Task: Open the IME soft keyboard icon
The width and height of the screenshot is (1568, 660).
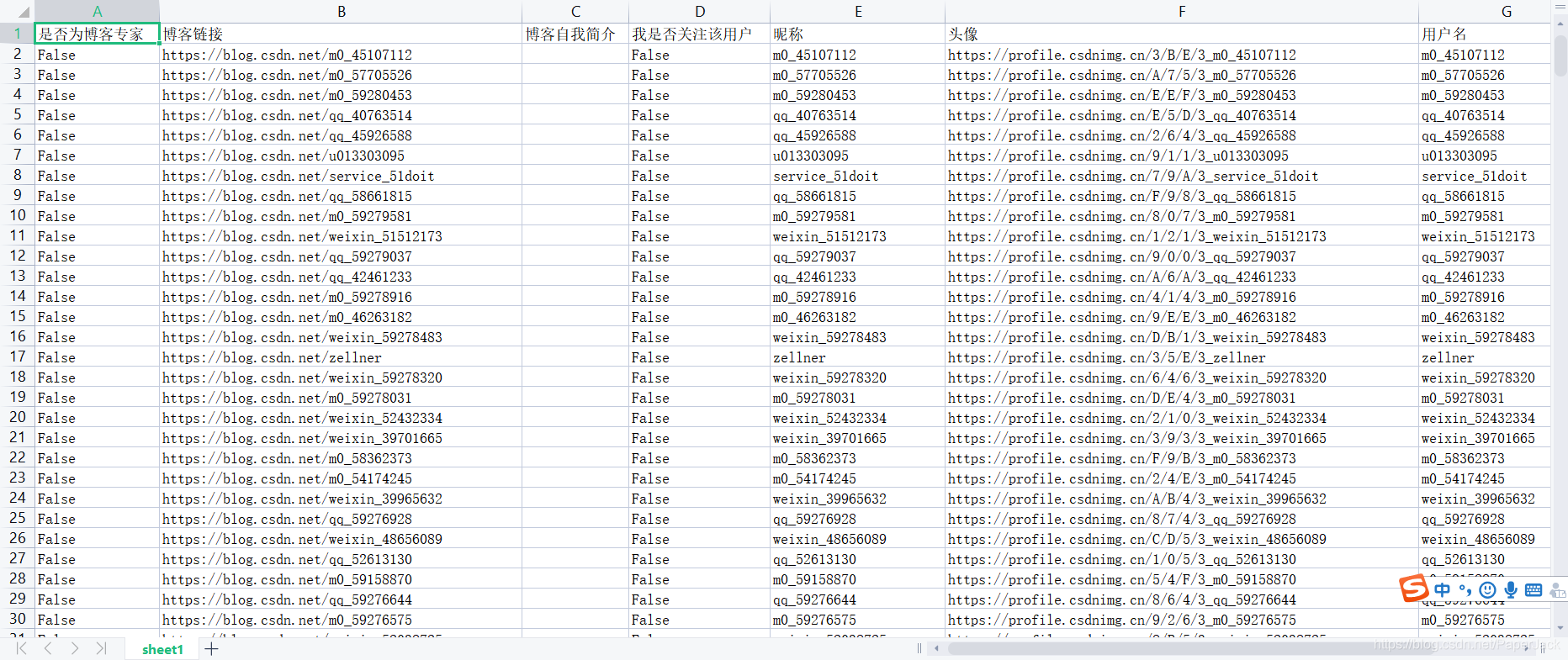Action: (1534, 590)
